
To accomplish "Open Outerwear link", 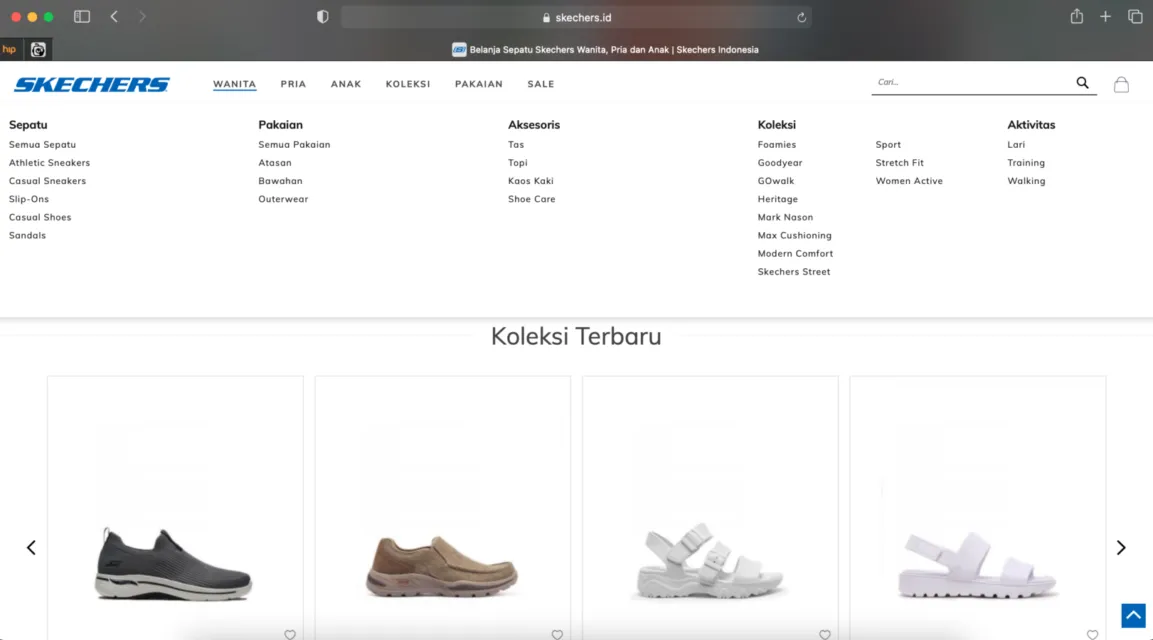I will click(283, 199).
